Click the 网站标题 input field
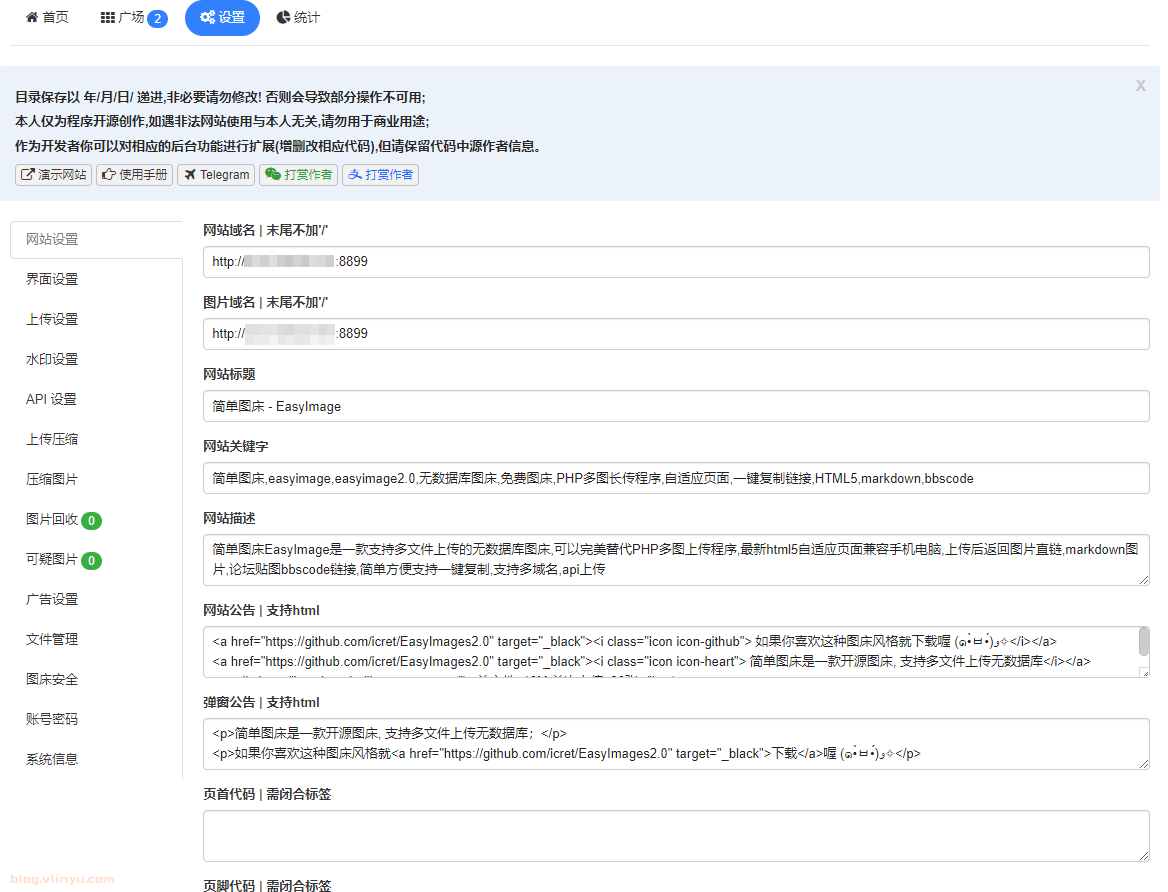This screenshot has width=1168, height=892. pos(675,406)
